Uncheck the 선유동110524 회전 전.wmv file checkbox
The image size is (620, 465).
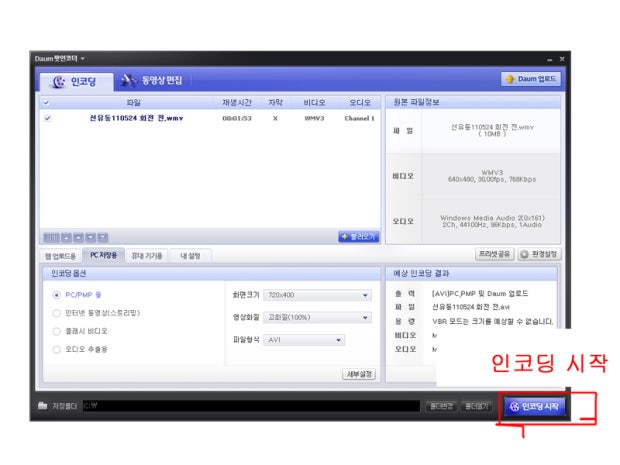point(47,118)
